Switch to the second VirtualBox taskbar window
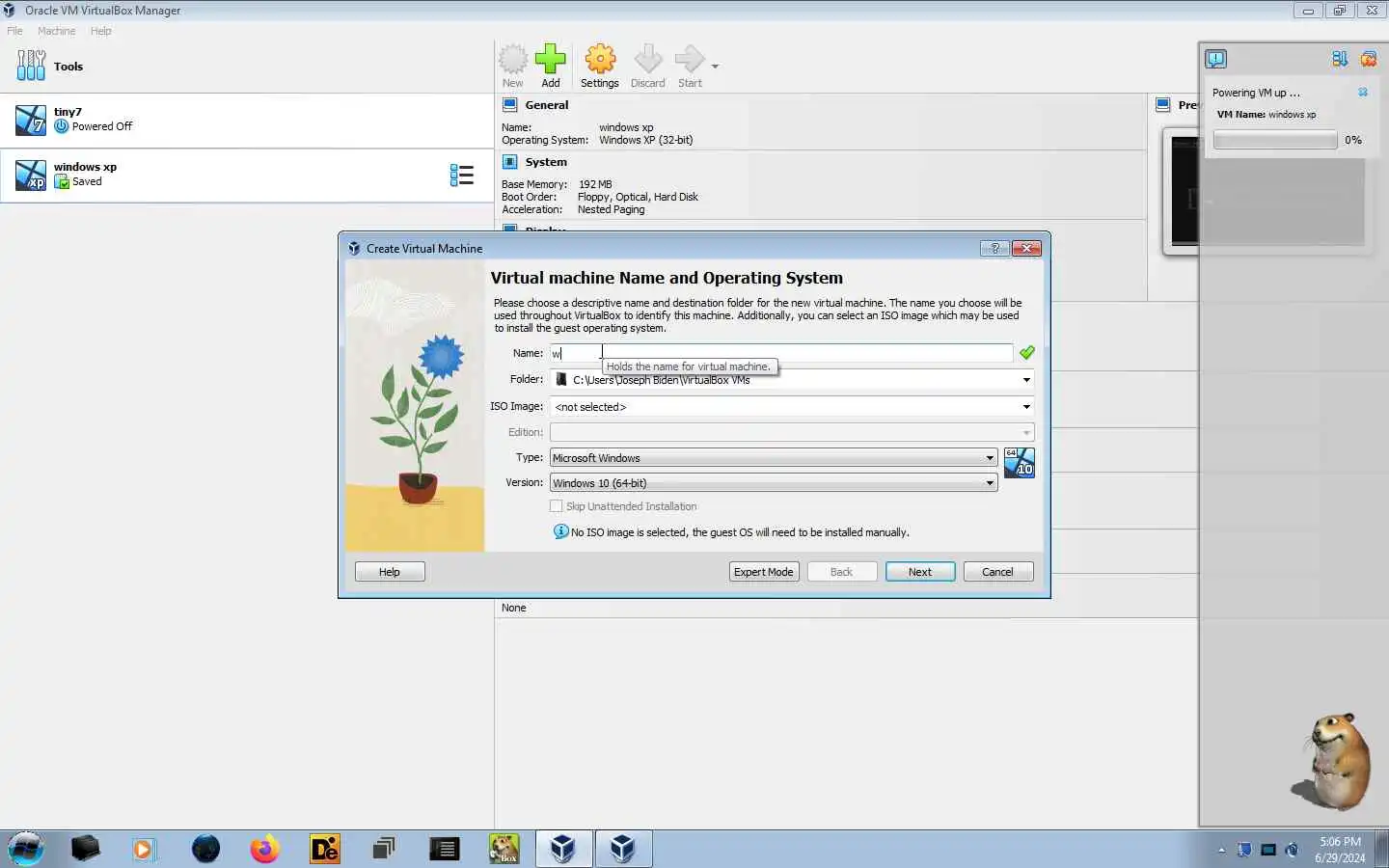1389x868 pixels. (x=623, y=849)
